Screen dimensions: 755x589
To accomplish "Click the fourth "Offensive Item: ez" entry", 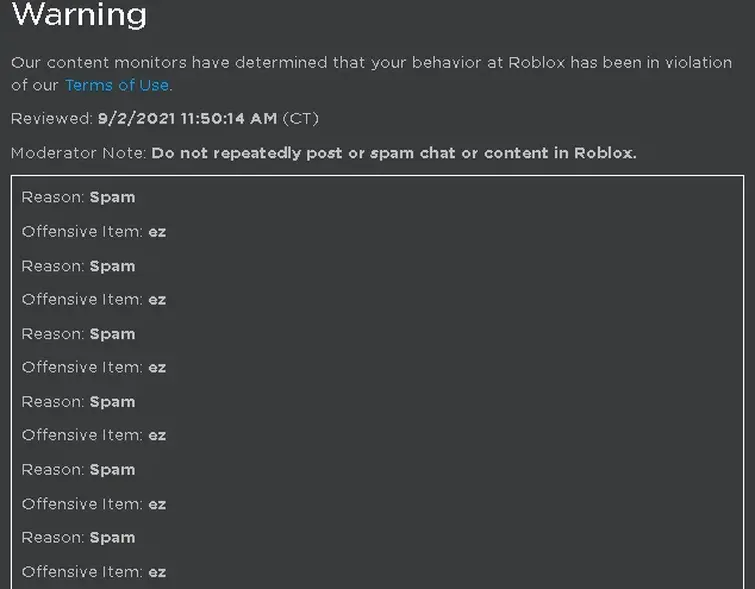I will point(94,435).
